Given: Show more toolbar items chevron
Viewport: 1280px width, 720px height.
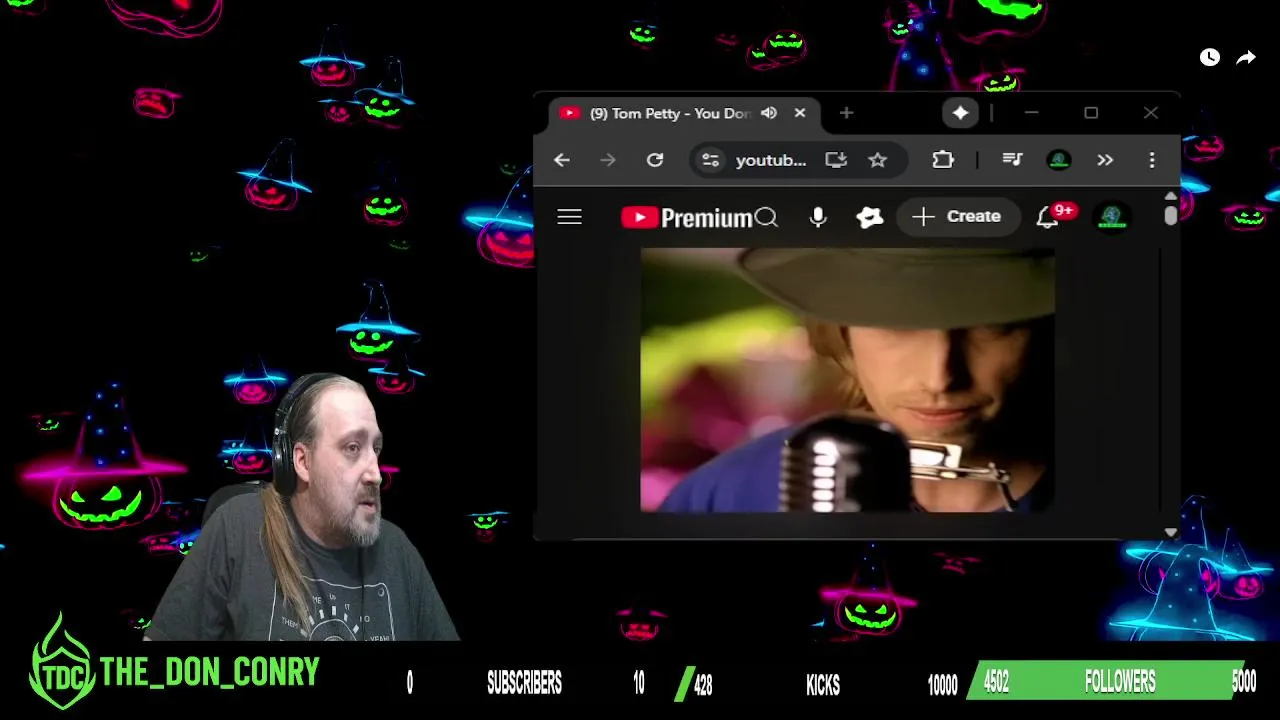Looking at the screenshot, I should 1105,160.
